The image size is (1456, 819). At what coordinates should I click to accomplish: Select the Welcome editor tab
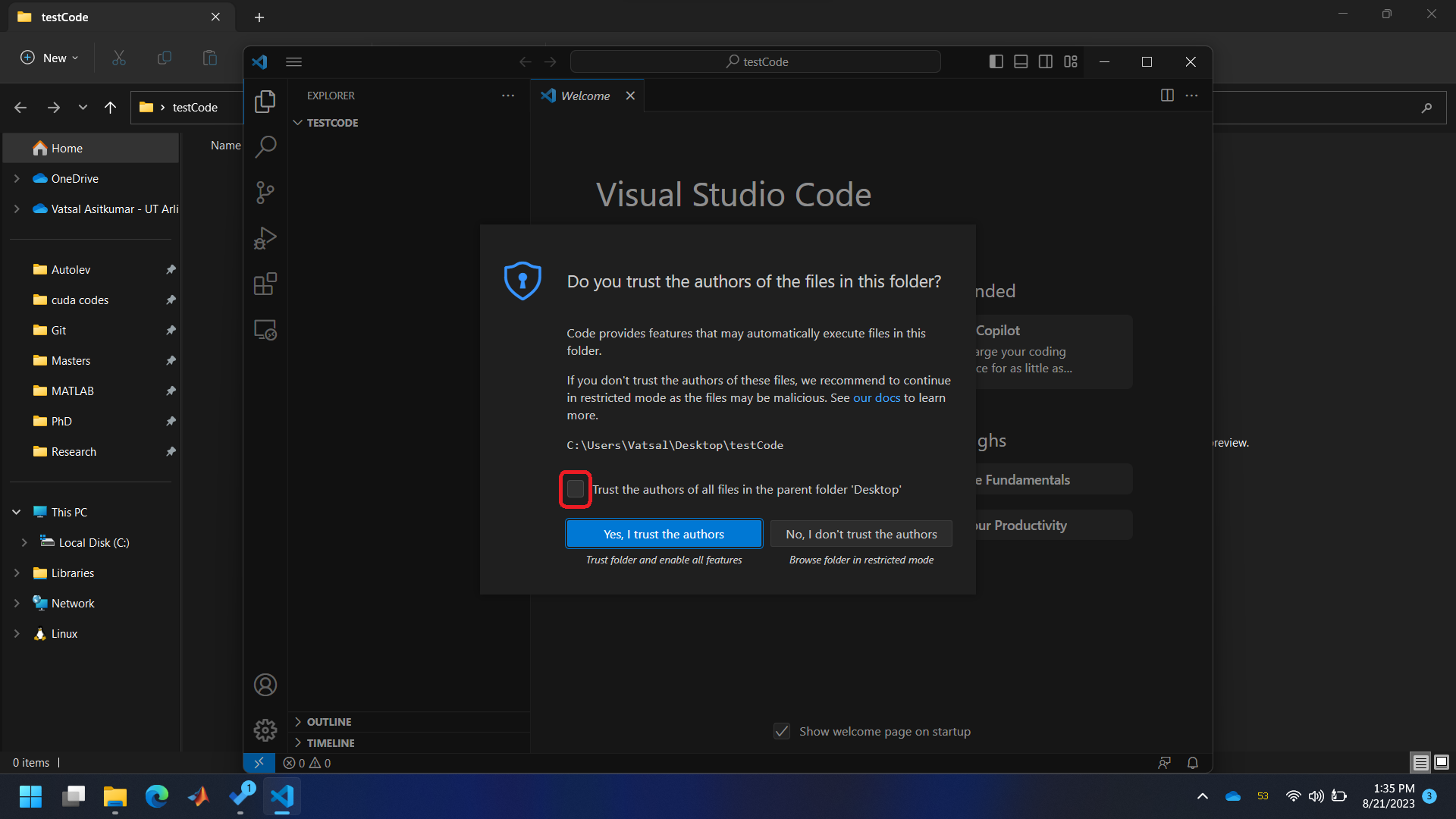tap(585, 96)
